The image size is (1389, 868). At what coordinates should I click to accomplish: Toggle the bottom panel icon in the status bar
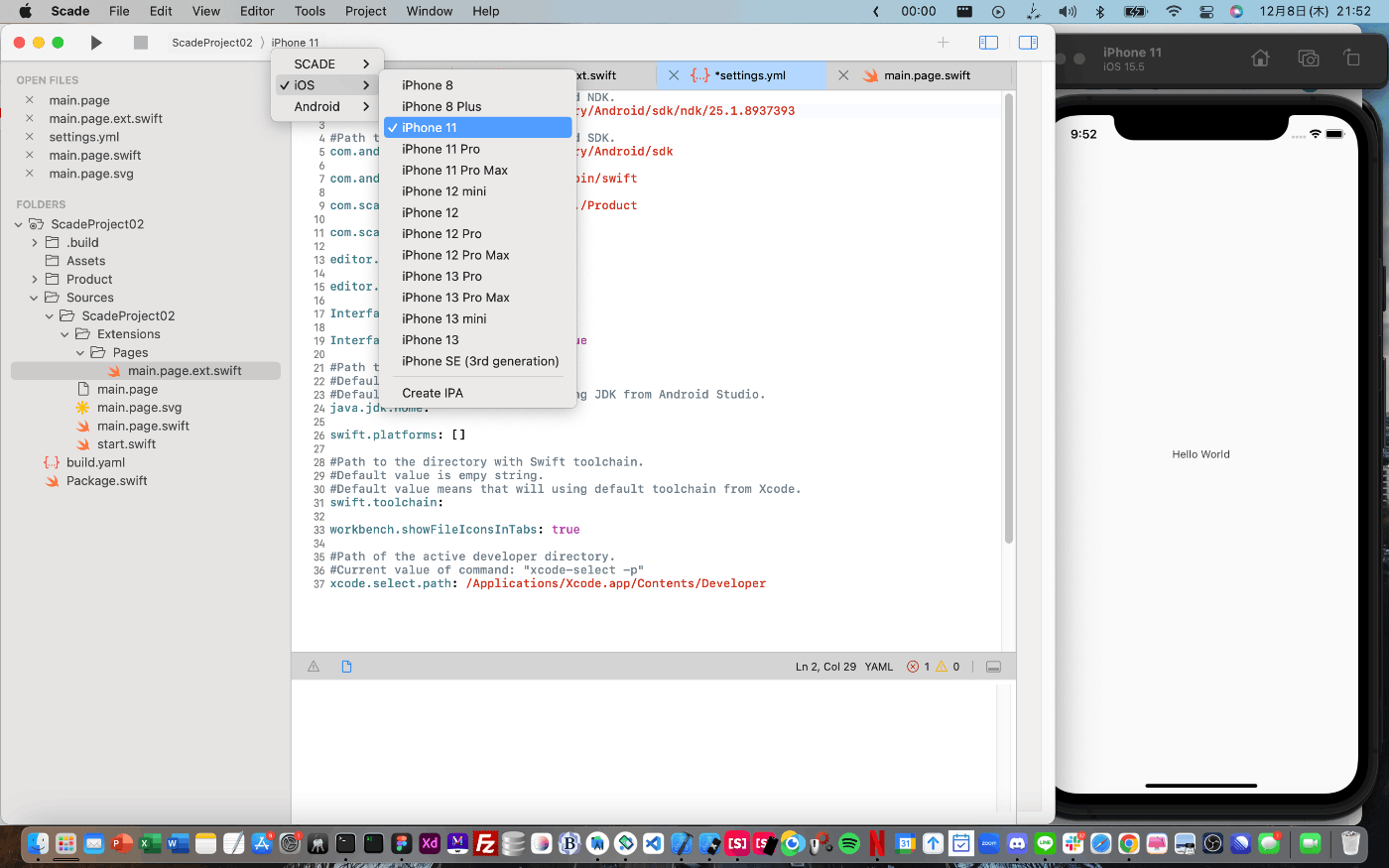coord(993,667)
